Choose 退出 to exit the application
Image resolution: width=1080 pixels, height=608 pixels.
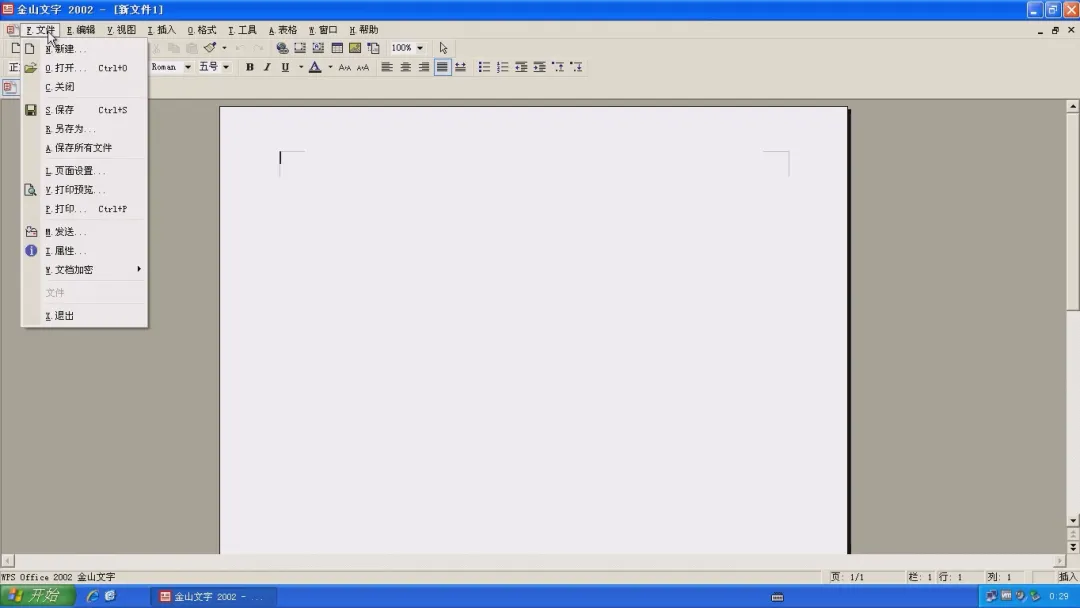[85, 315]
